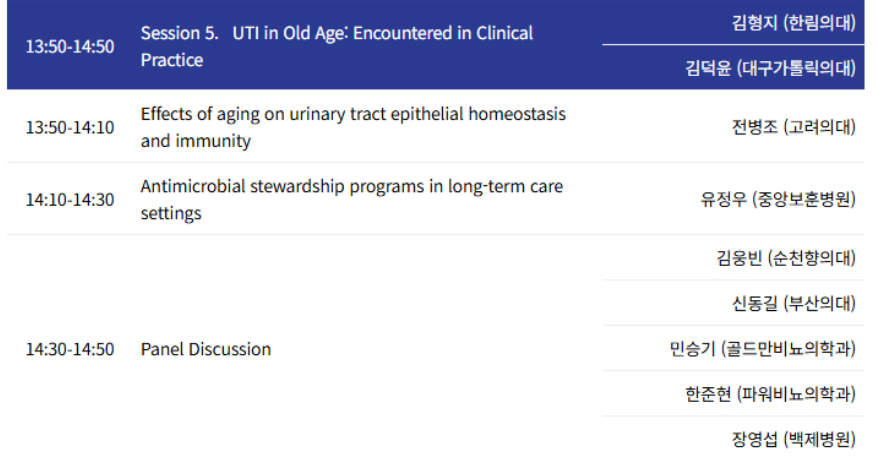
Task: Click panelist 장영섭 (백제병원)
Action: click(x=793, y=439)
